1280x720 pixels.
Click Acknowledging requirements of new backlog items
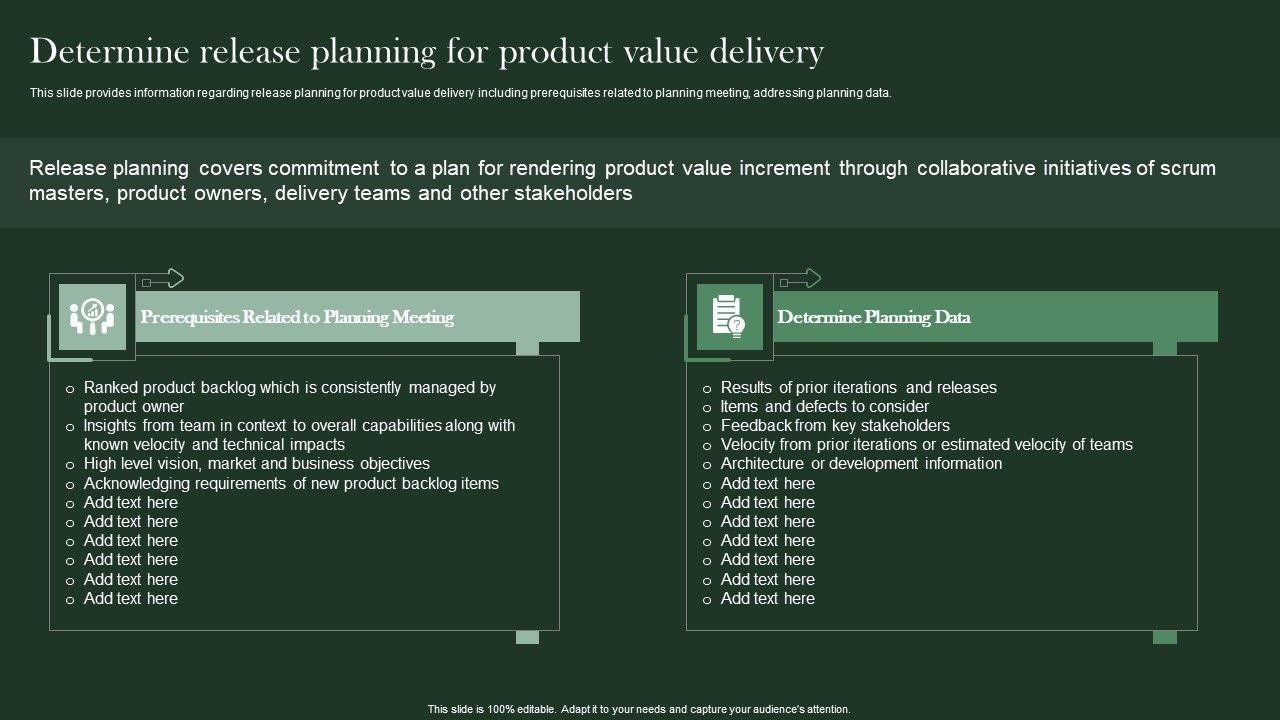coord(291,484)
